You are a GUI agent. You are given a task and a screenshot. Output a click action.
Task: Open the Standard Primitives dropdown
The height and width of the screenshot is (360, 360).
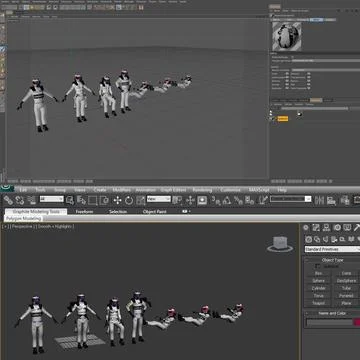click(x=332, y=249)
